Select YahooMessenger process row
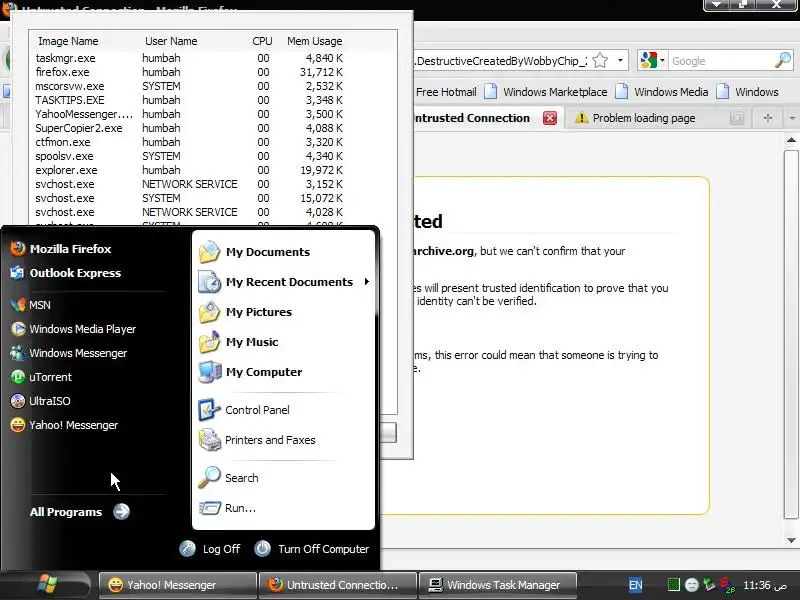This screenshot has width=800, height=600. pos(189,114)
